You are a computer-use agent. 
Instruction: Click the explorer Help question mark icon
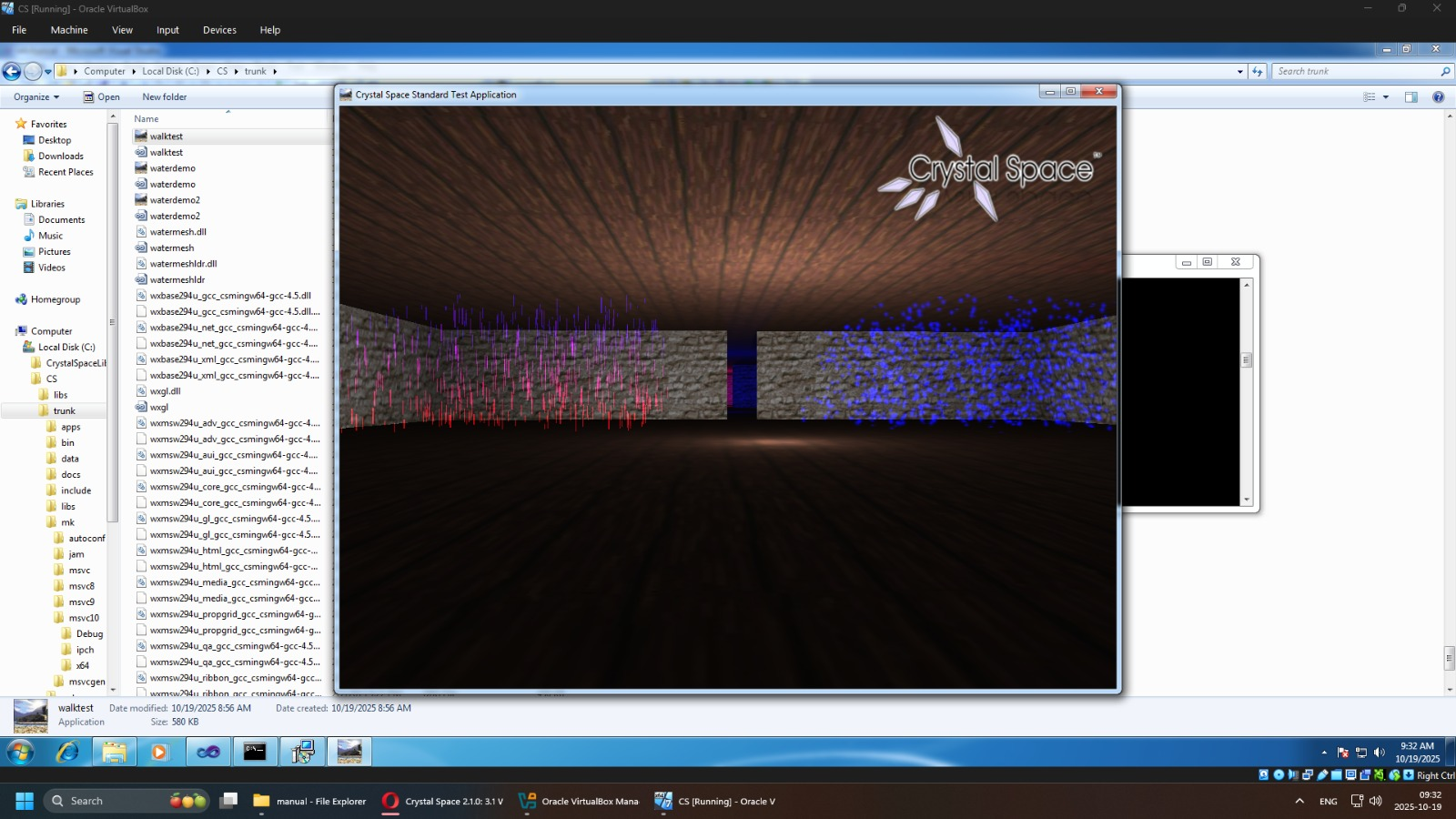point(1438,97)
